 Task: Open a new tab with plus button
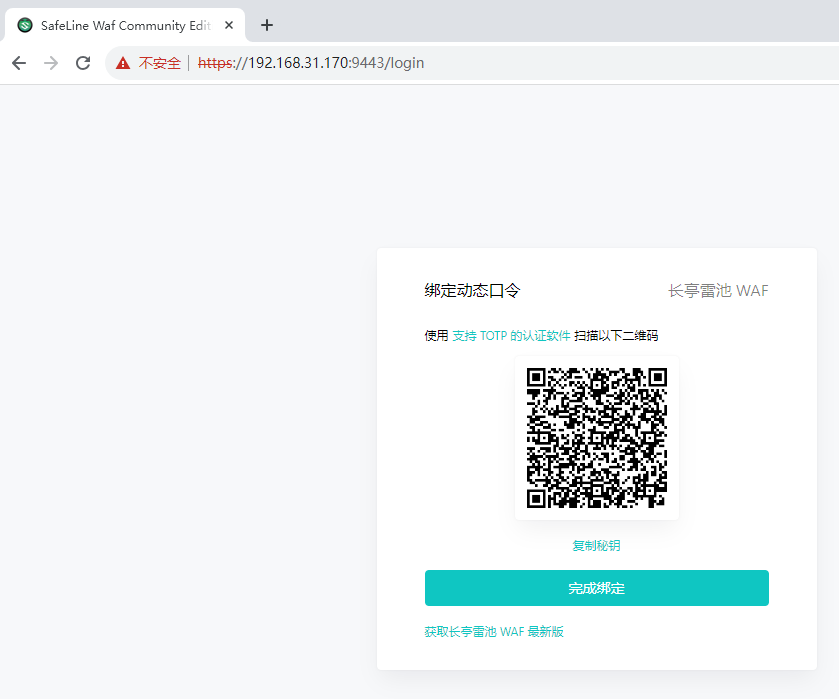pyautogui.click(x=266, y=25)
